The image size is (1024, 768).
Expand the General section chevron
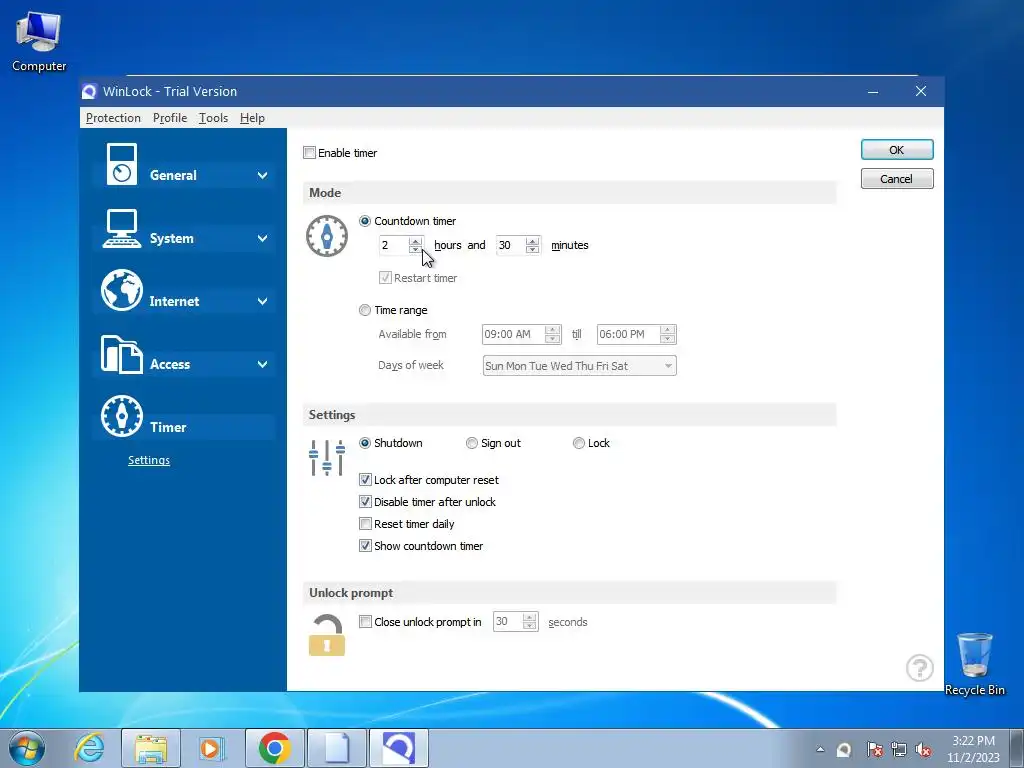point(263,176)
